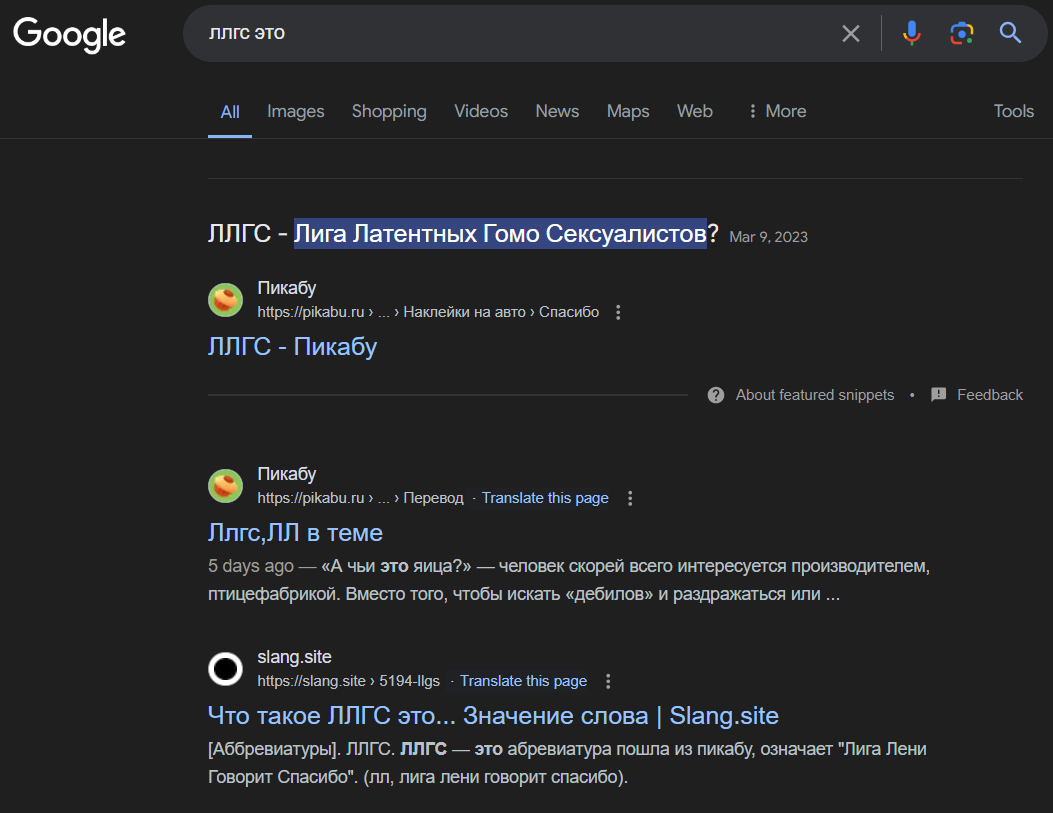Switch to the Maps tab
1053x813 pixels.
(x=628, y=111)
